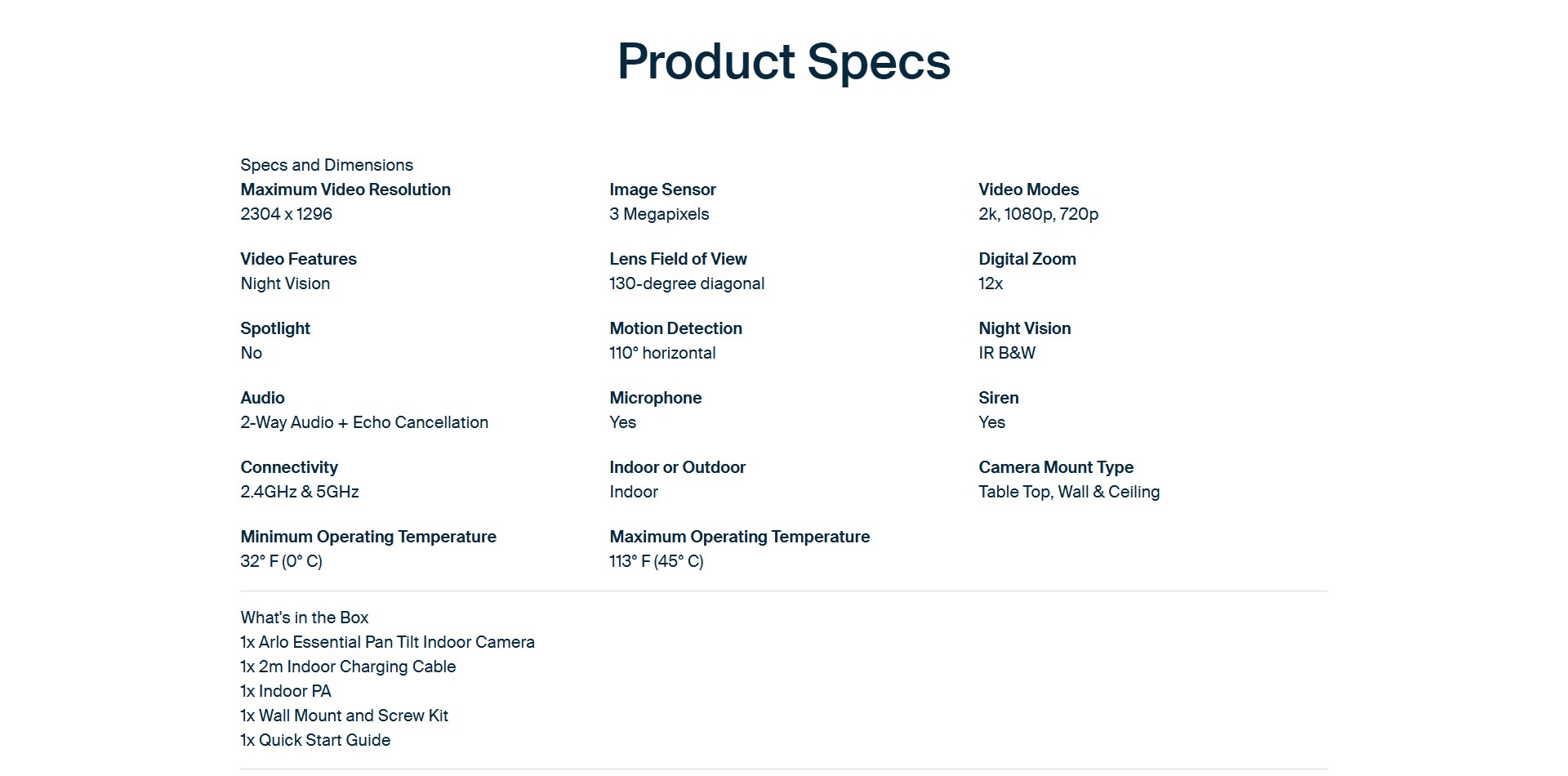1568x776 pixels.
Task: Click the 130-degree diagonal value
Action: (687, 283)
